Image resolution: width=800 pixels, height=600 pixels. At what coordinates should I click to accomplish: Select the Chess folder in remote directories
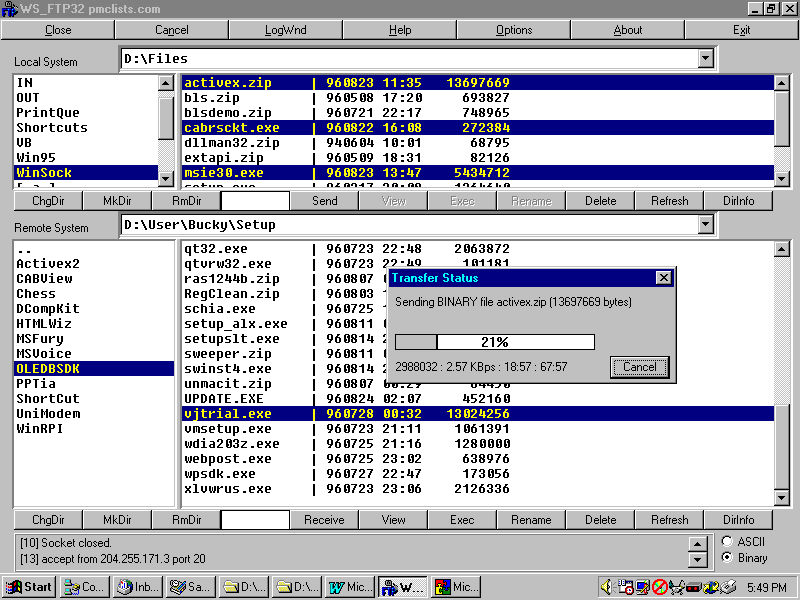36,294
